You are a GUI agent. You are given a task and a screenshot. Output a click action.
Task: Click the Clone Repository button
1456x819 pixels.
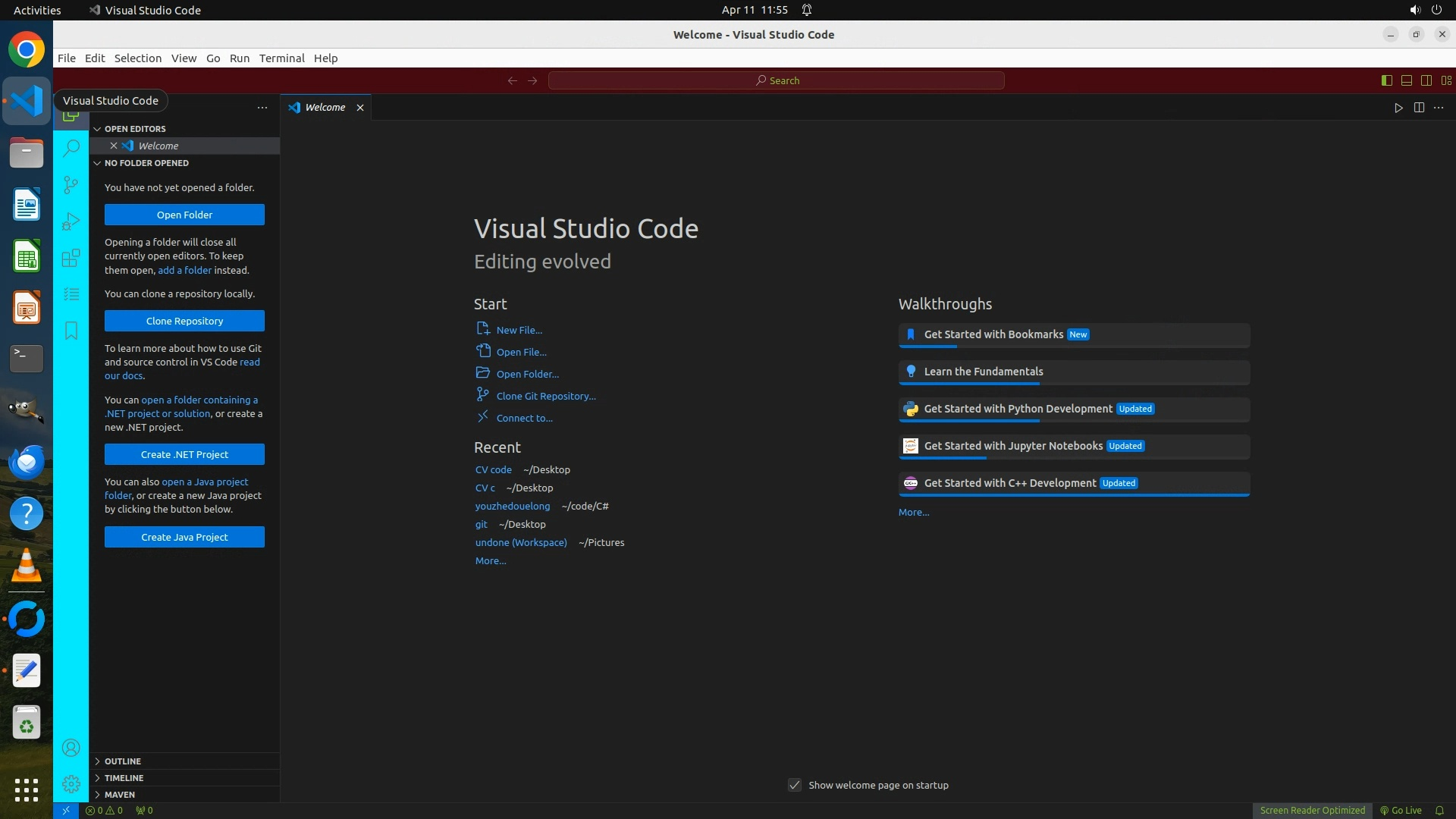coord(184,321)
